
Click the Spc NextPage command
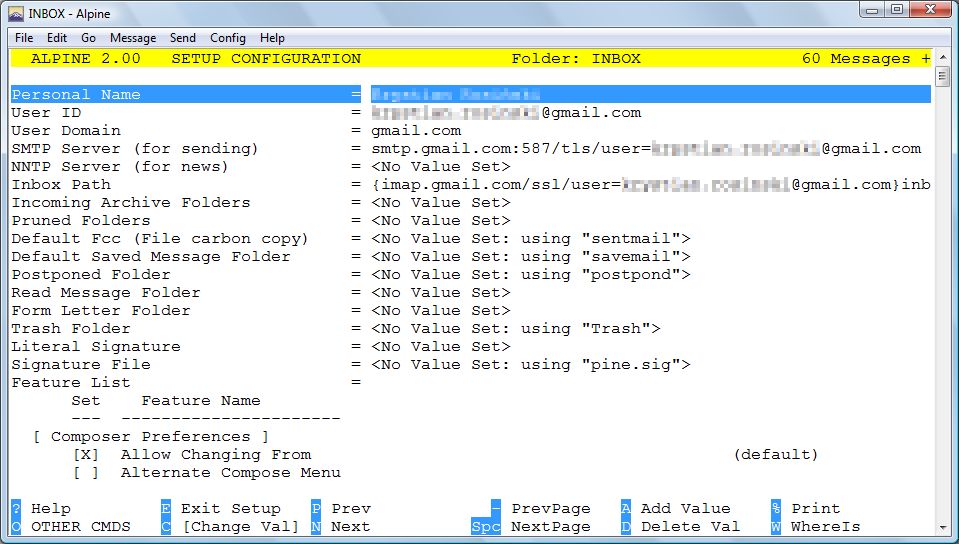[x=531, y=526]
